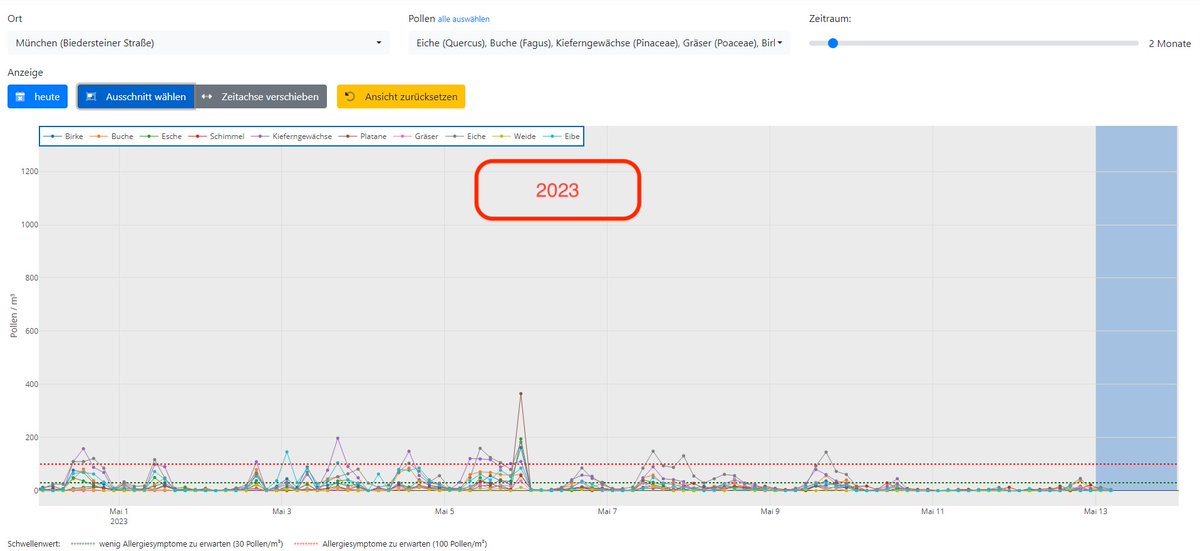Toggle Esche series in the legend
Viewport: 1200px width, 551px height.
click(x=161, y=136)
